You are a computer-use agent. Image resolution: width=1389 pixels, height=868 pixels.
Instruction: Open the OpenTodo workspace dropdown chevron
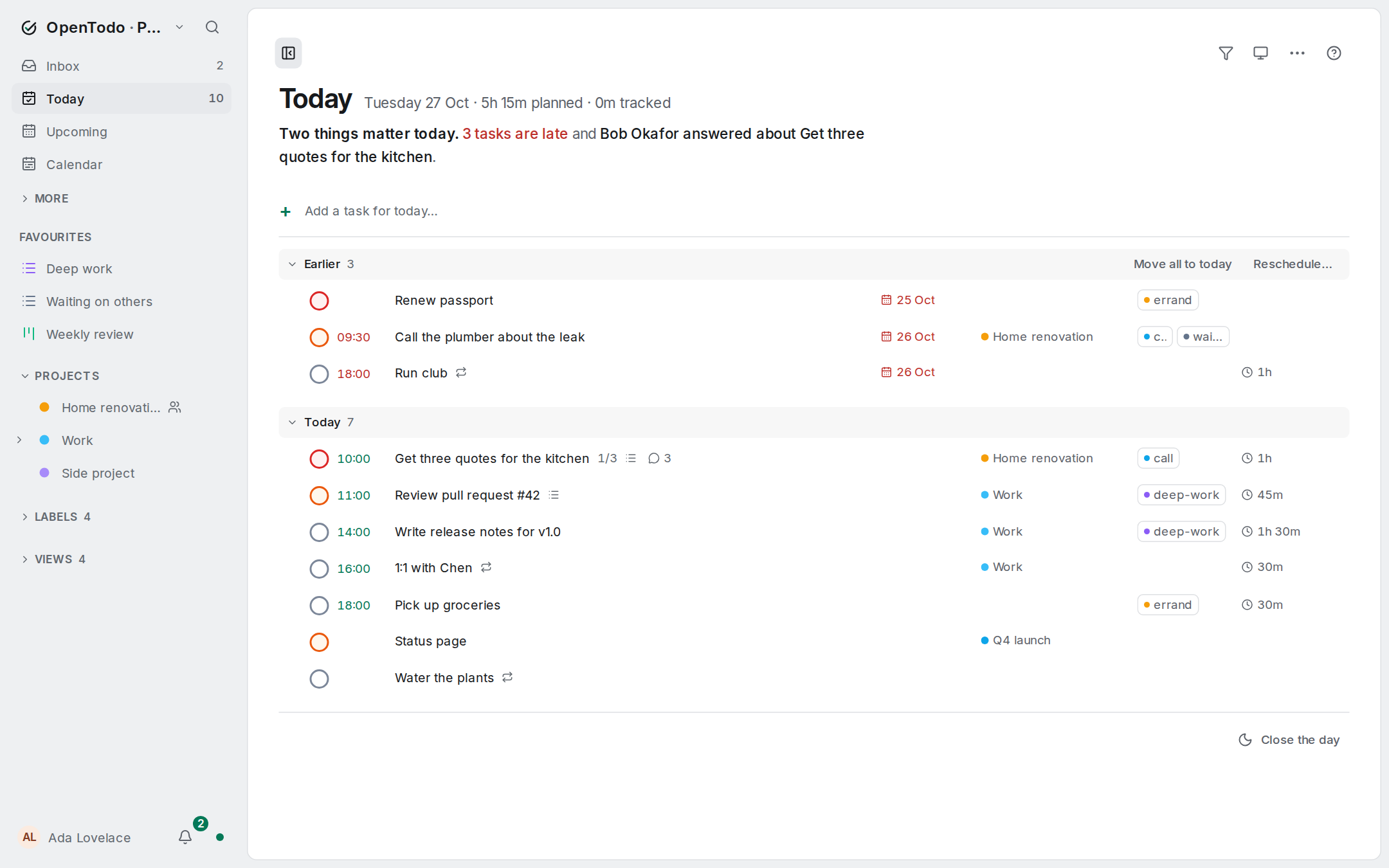point(179,27)
